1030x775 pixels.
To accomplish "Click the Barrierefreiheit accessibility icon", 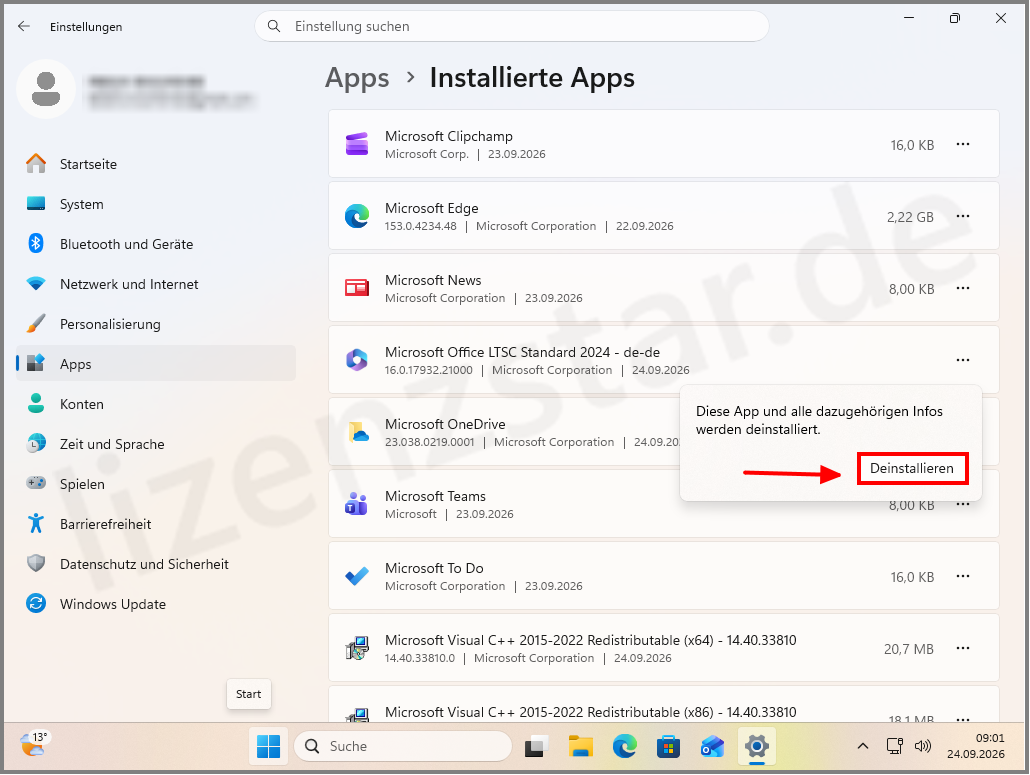I will 36,523.
